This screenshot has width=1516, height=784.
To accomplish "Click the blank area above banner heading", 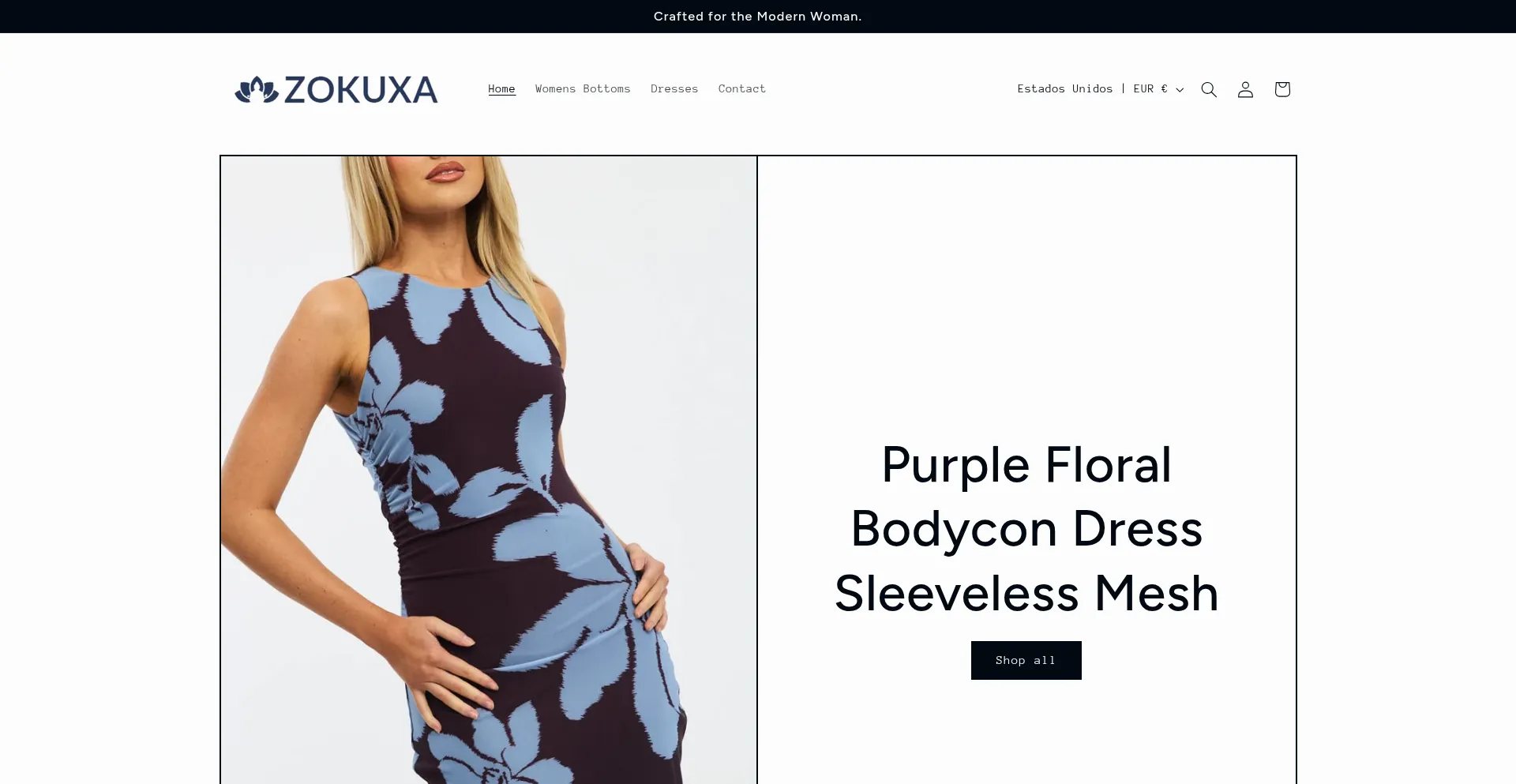I will tap(1026, 292).
